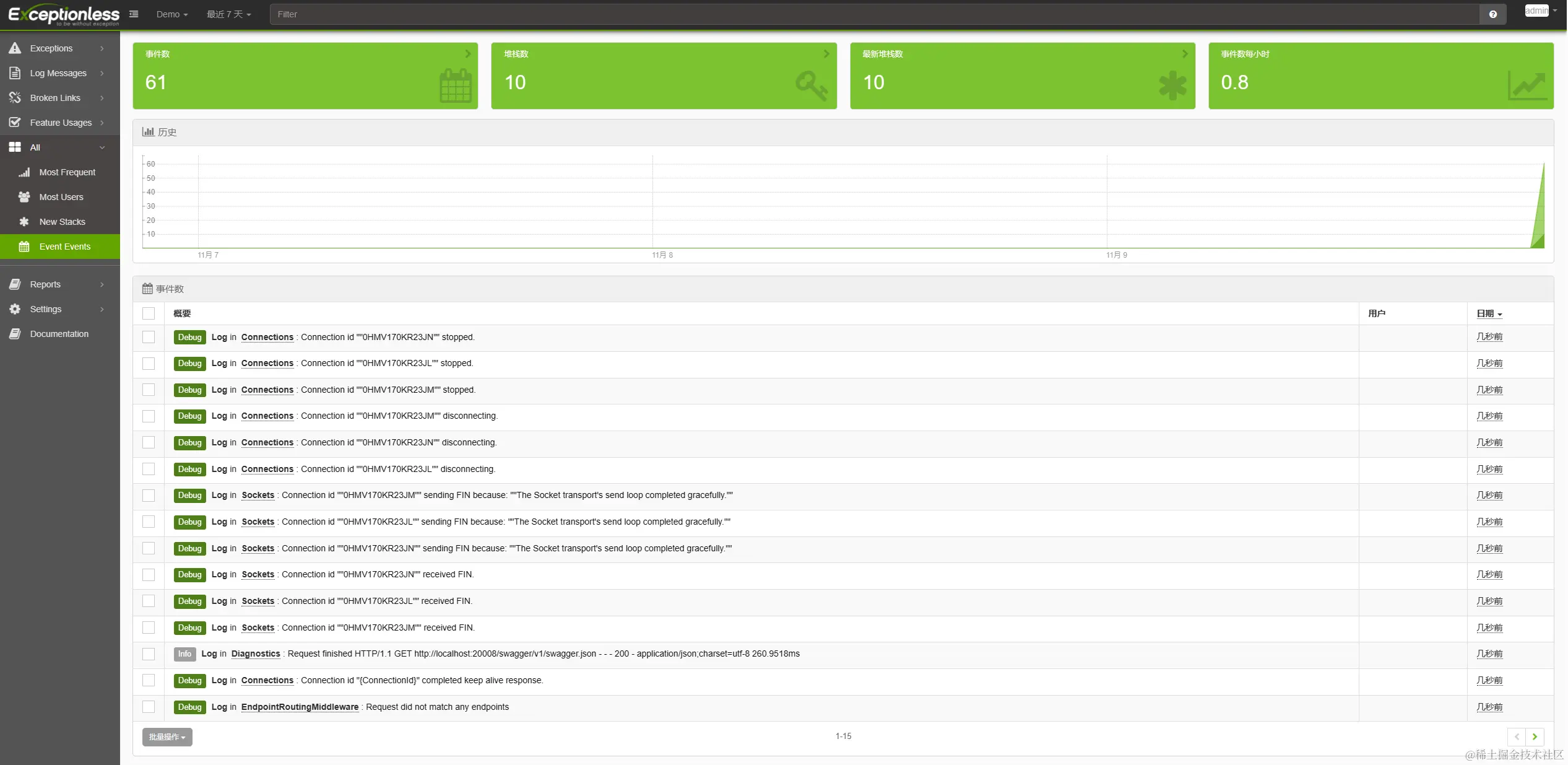Toggle the select-all checkbox in table header
Image resolution: width=1568 pixels, height=765 pixels.
click(149, 313)
